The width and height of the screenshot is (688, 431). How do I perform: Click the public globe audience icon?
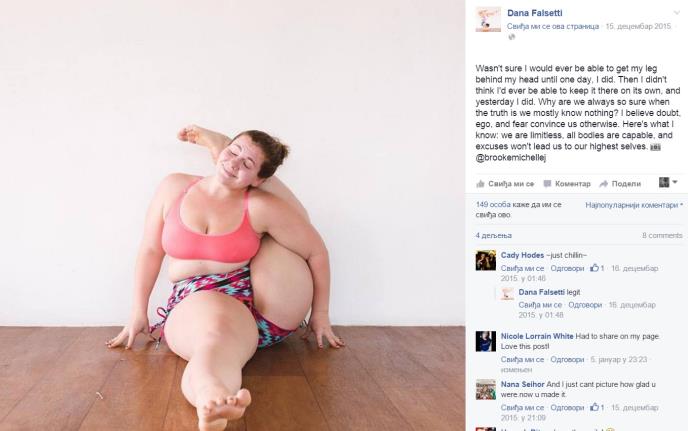click(511, 37)
